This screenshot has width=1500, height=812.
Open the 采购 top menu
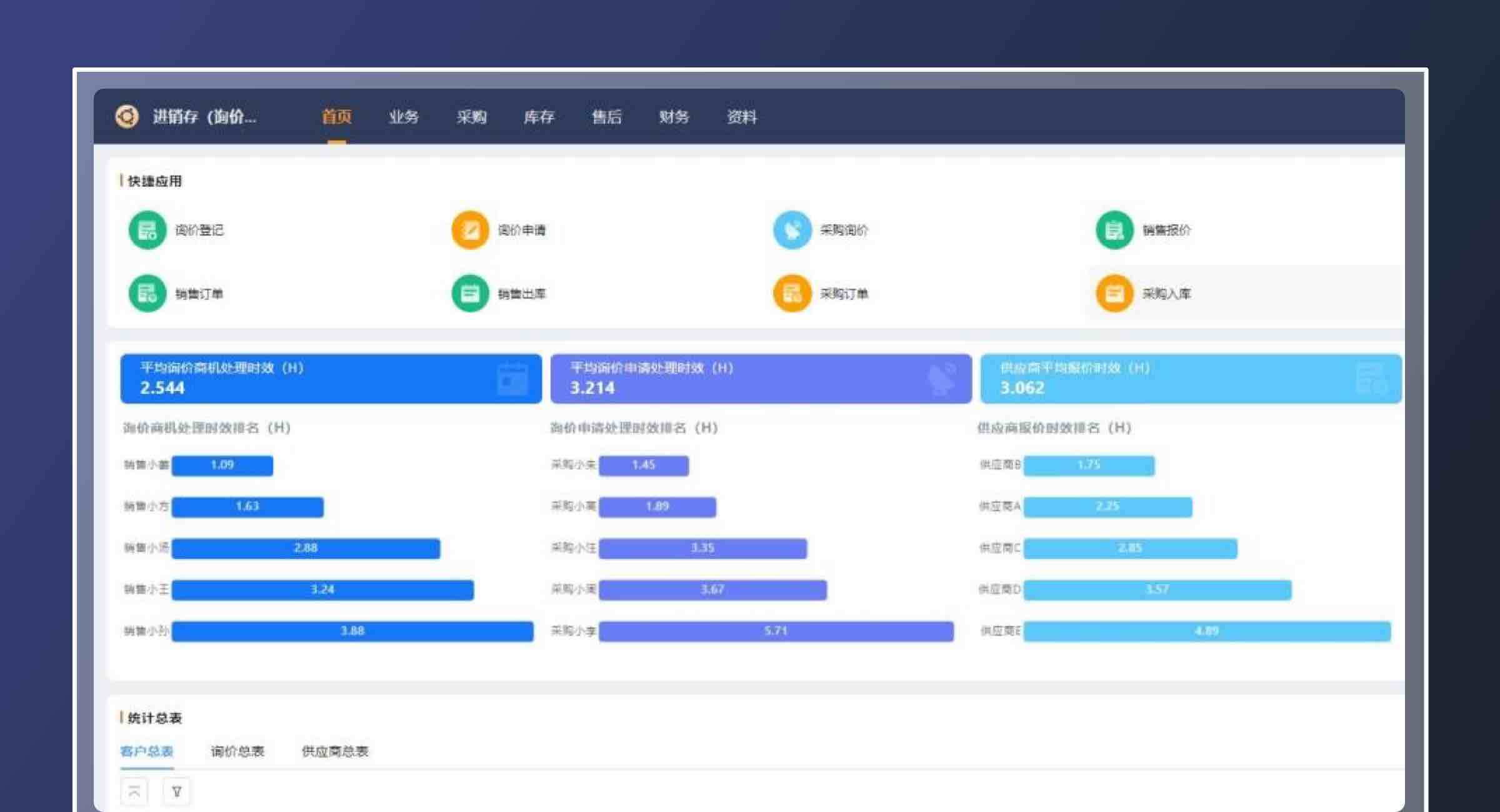point(471,117)
